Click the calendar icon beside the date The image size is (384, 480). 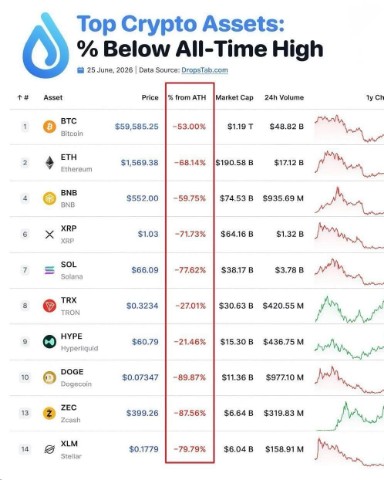[80, 70]
